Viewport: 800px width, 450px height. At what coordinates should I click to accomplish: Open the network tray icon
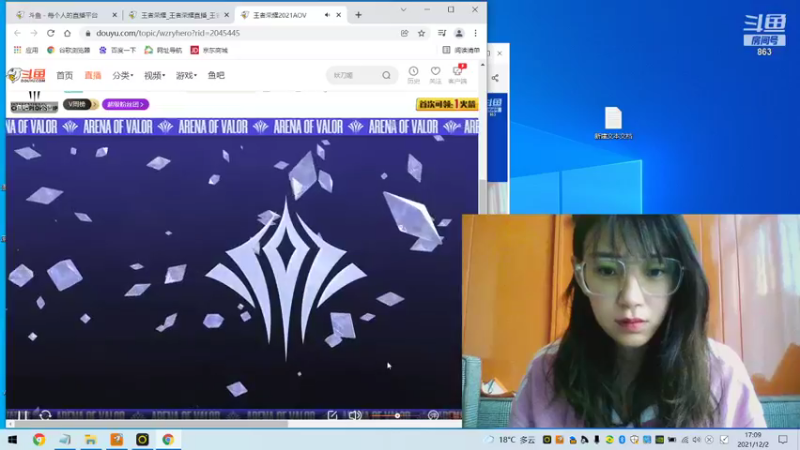point(685,439)
